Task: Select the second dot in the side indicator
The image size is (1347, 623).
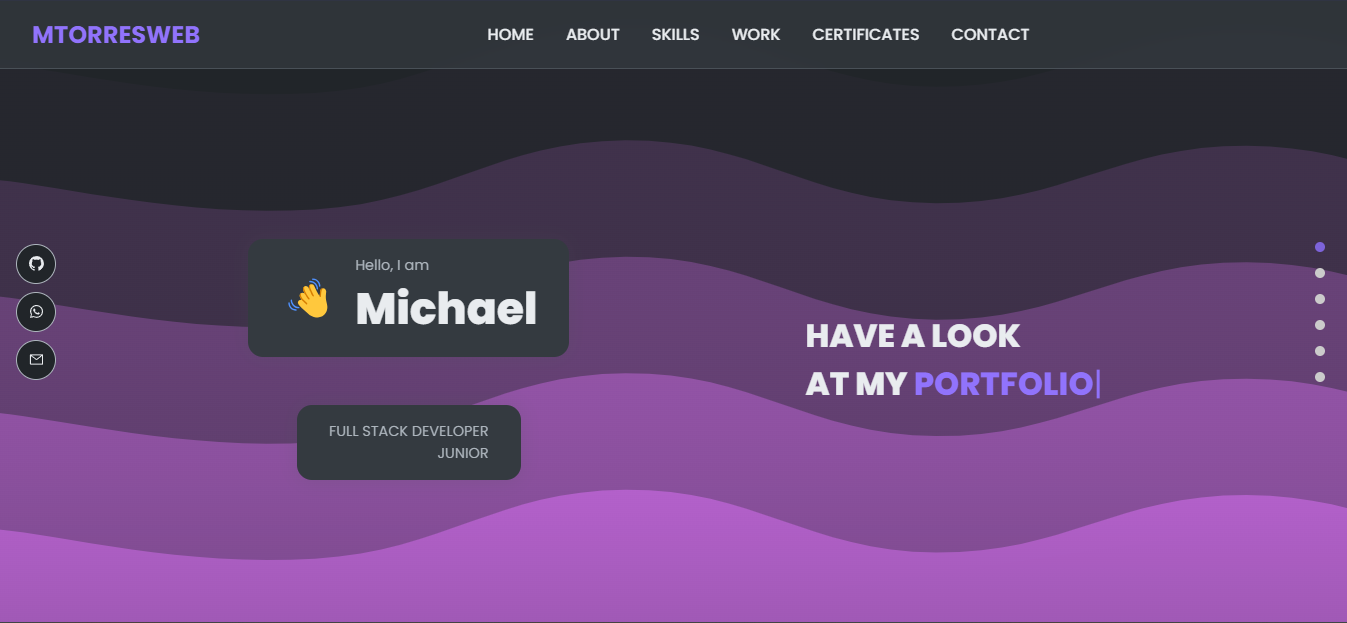Action: tap(1320, 273)
